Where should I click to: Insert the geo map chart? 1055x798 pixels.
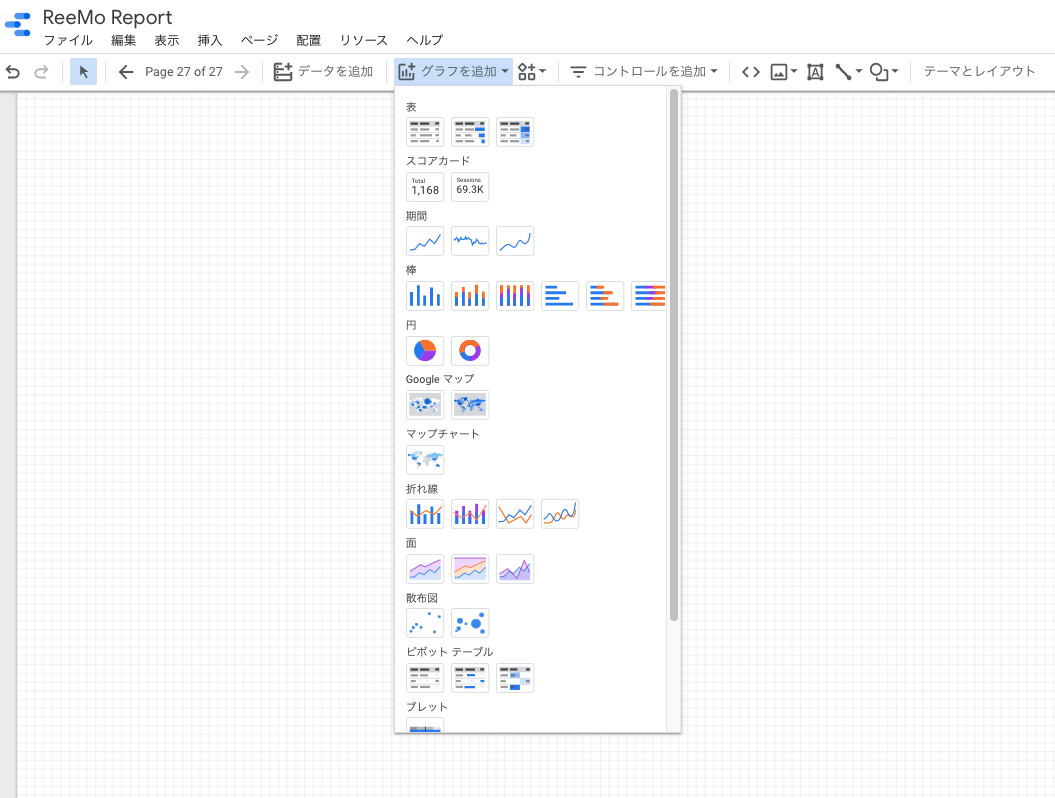click(x=424, y=460)
